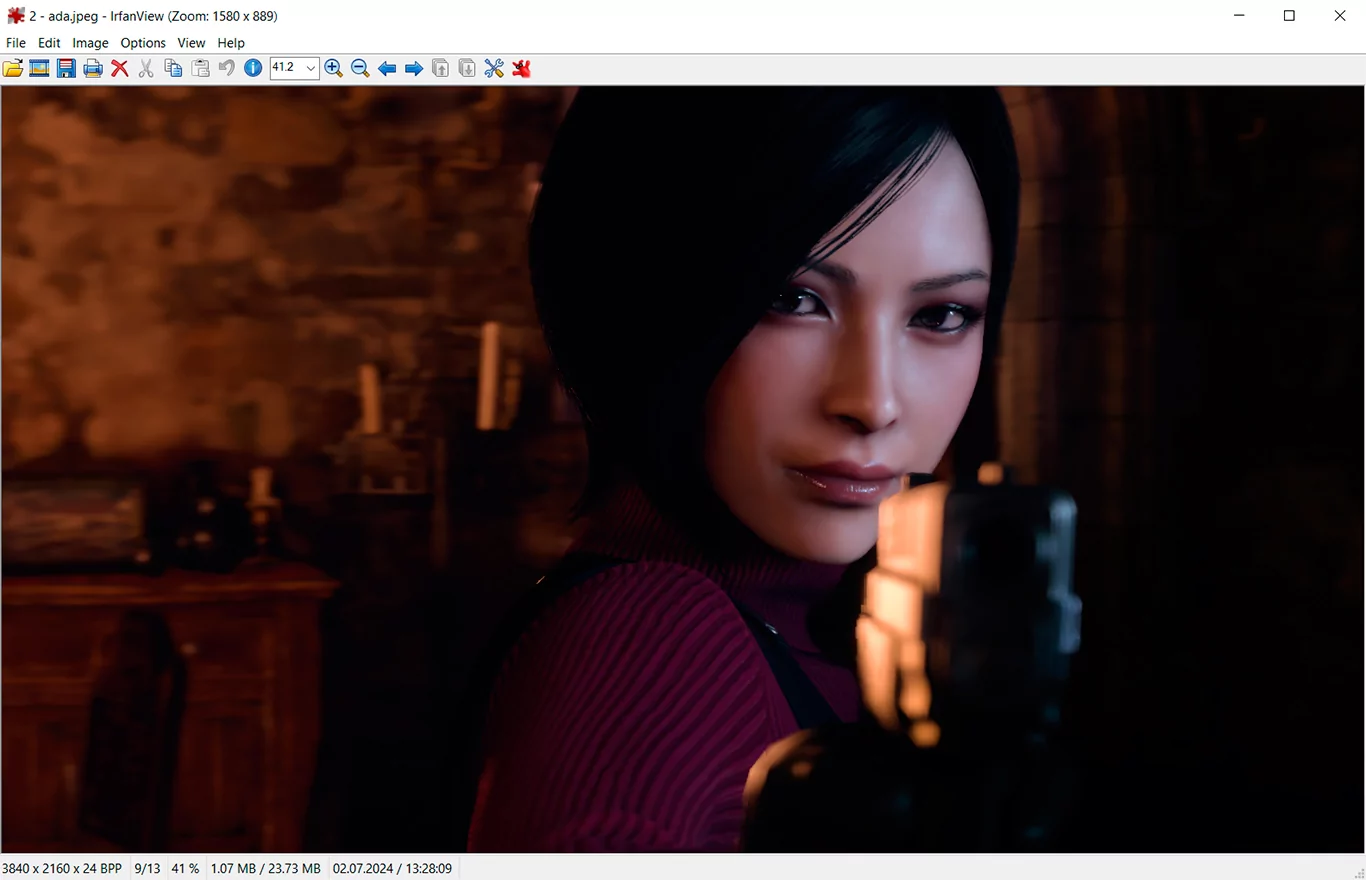Click the Copy icon in toolbar
Image resolution: width=1366 pixels, height=880 pixels.
[x=173, y=68]
